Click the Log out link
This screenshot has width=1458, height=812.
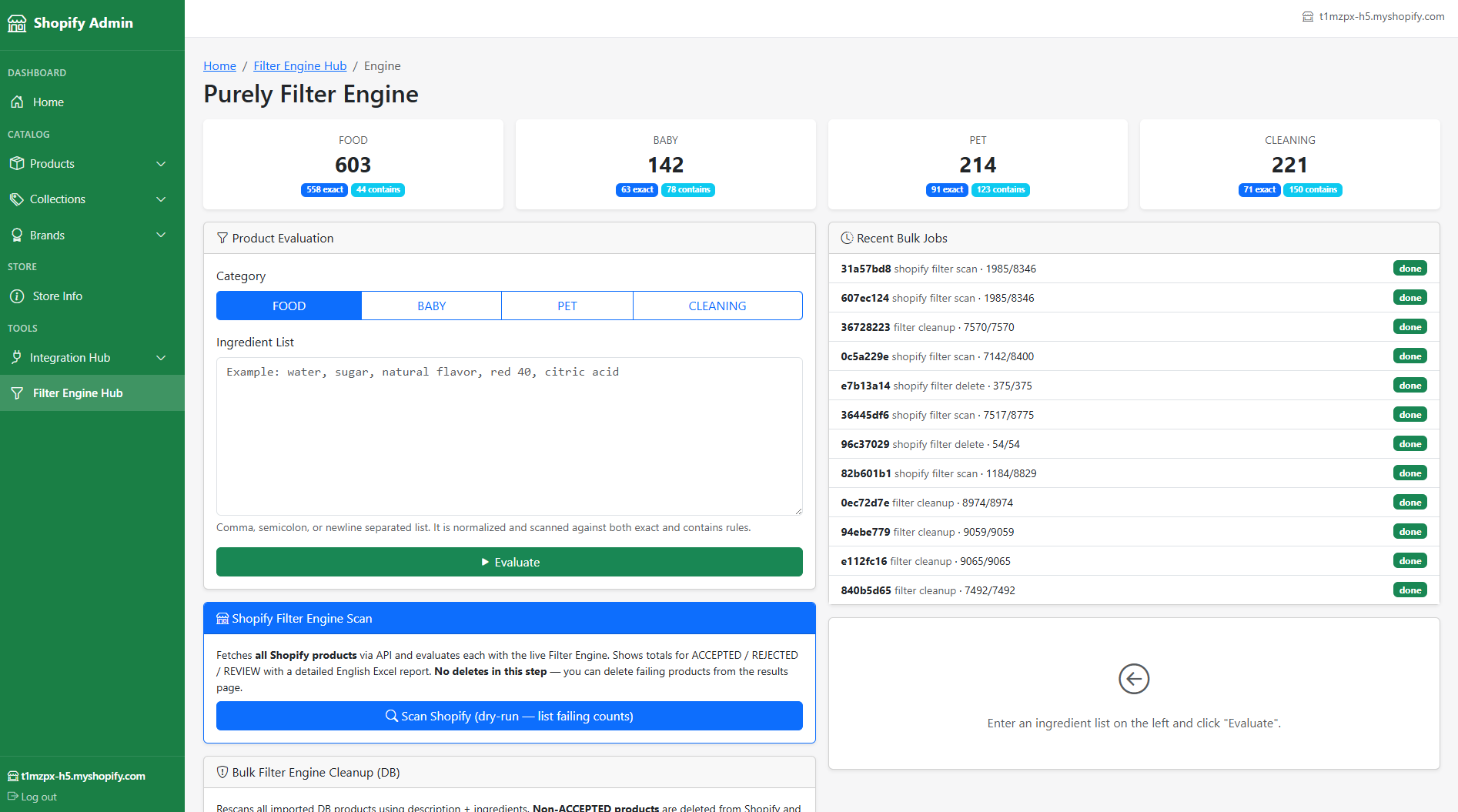[32, 797]
